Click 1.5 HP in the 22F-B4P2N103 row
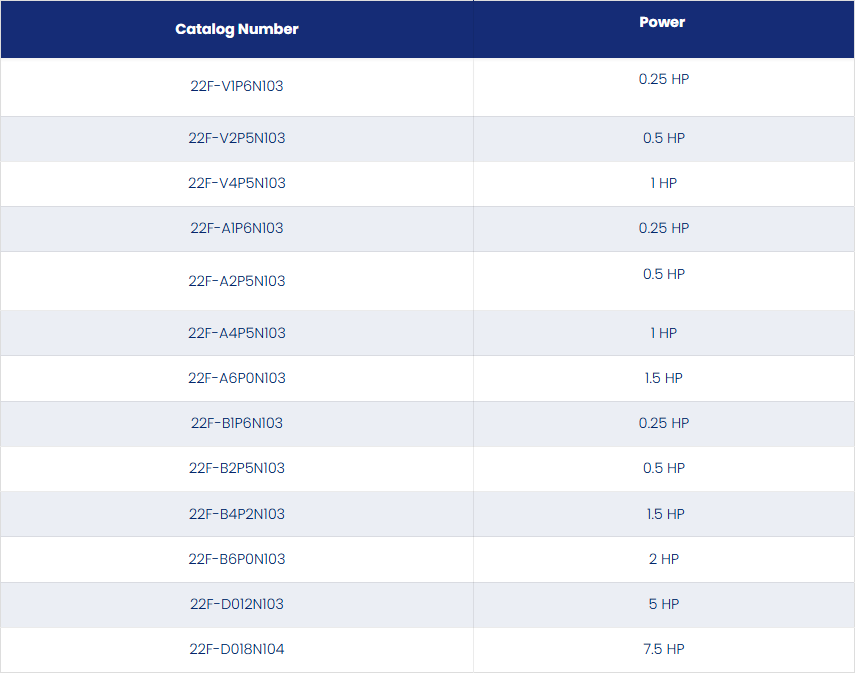 click(665, 514)
